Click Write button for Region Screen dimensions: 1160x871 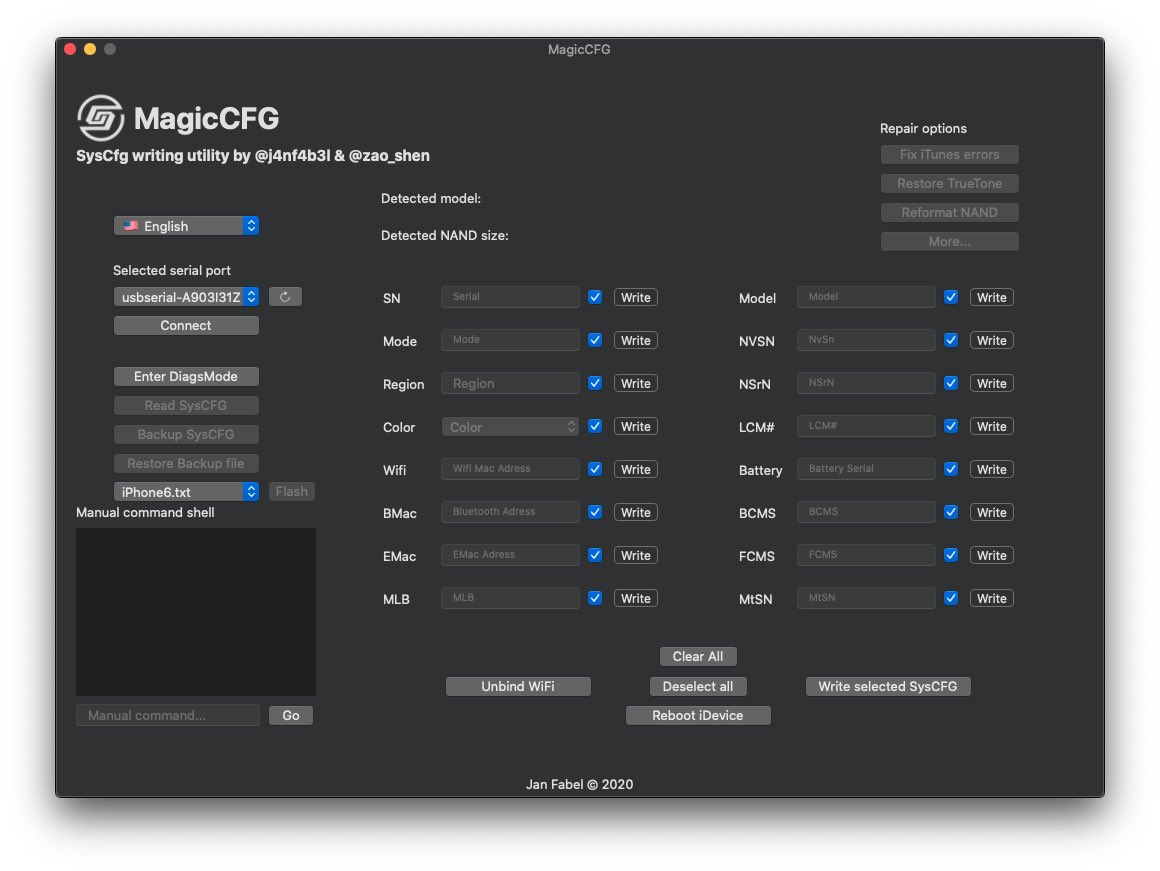pyautogui.click(x=635, y=383)
